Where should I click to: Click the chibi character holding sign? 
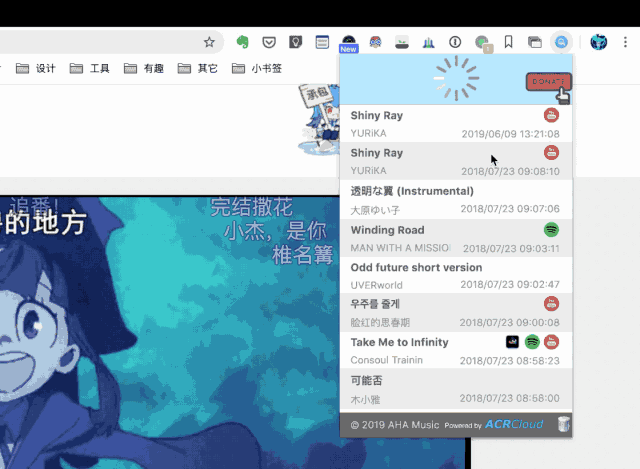pos(319,119)
